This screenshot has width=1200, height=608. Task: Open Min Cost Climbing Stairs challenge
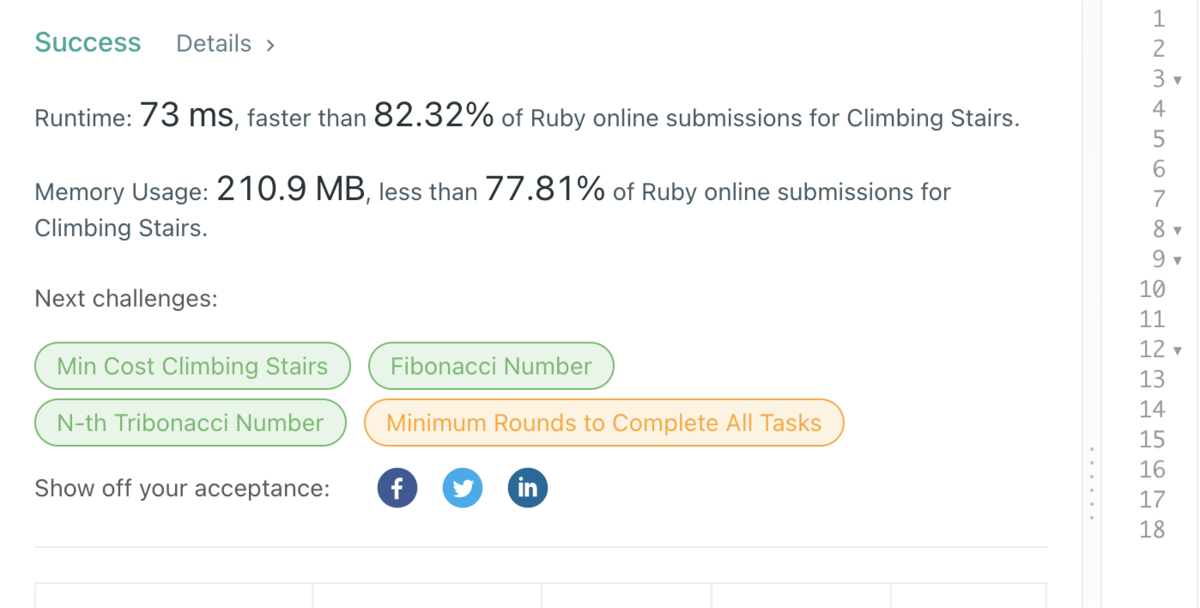pos(192,366)
